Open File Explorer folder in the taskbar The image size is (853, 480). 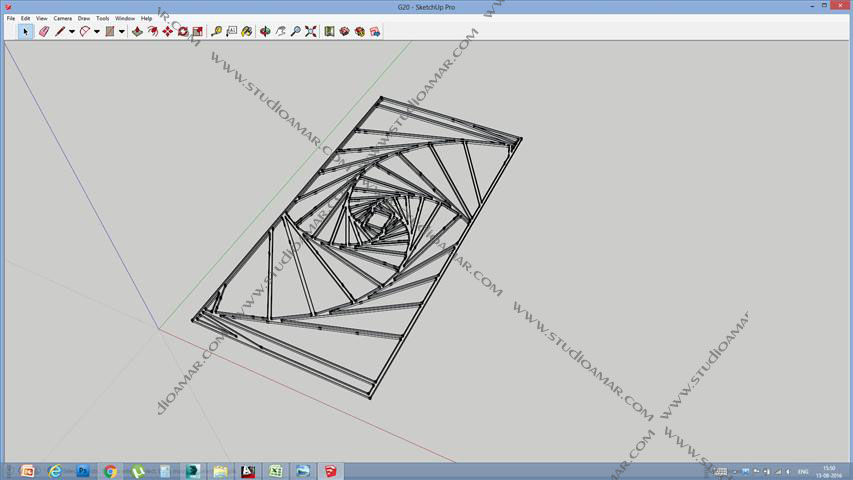[x=220, y=471]
